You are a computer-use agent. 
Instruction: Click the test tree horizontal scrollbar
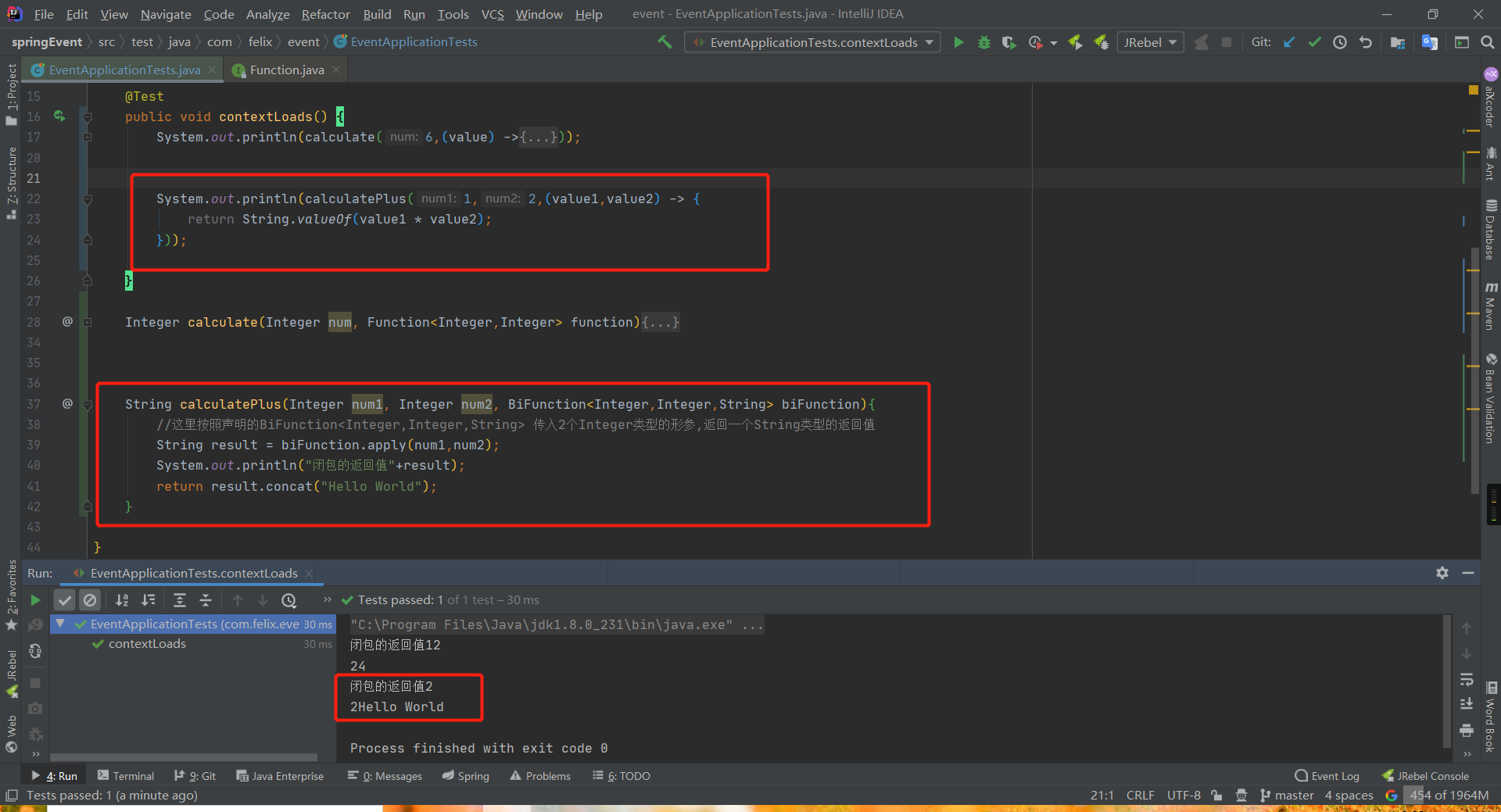click(184, 757)
